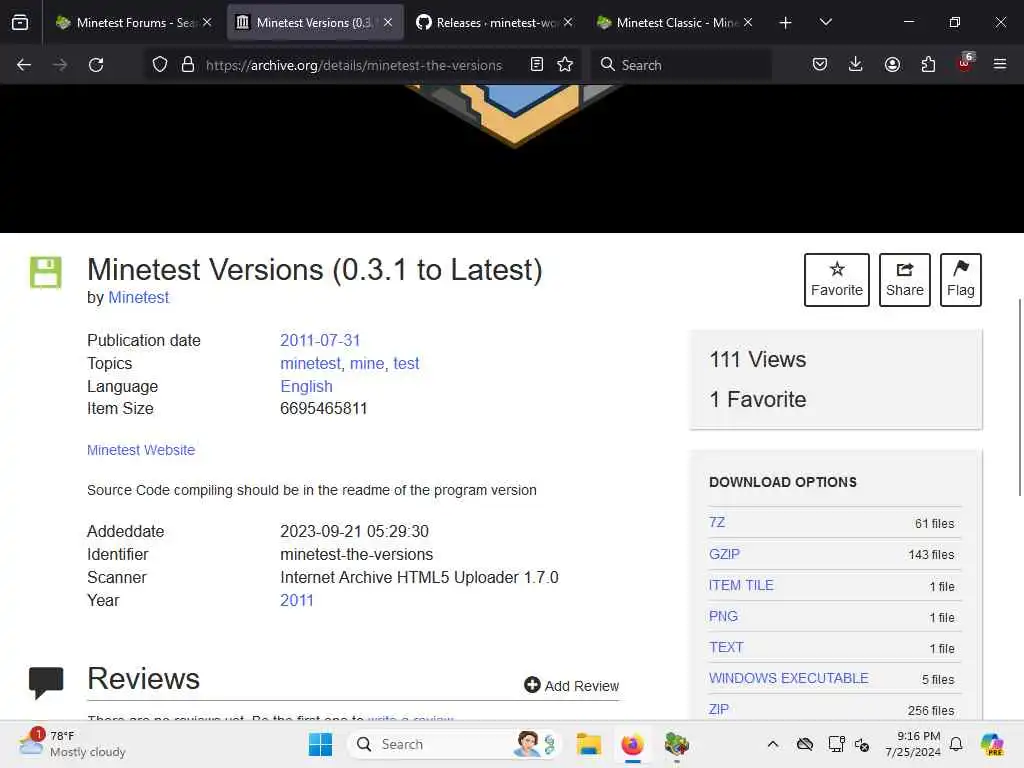Click the Favorite button
Image resolution: width=1024 pixels, height=768 pixels.
point(837,280)
